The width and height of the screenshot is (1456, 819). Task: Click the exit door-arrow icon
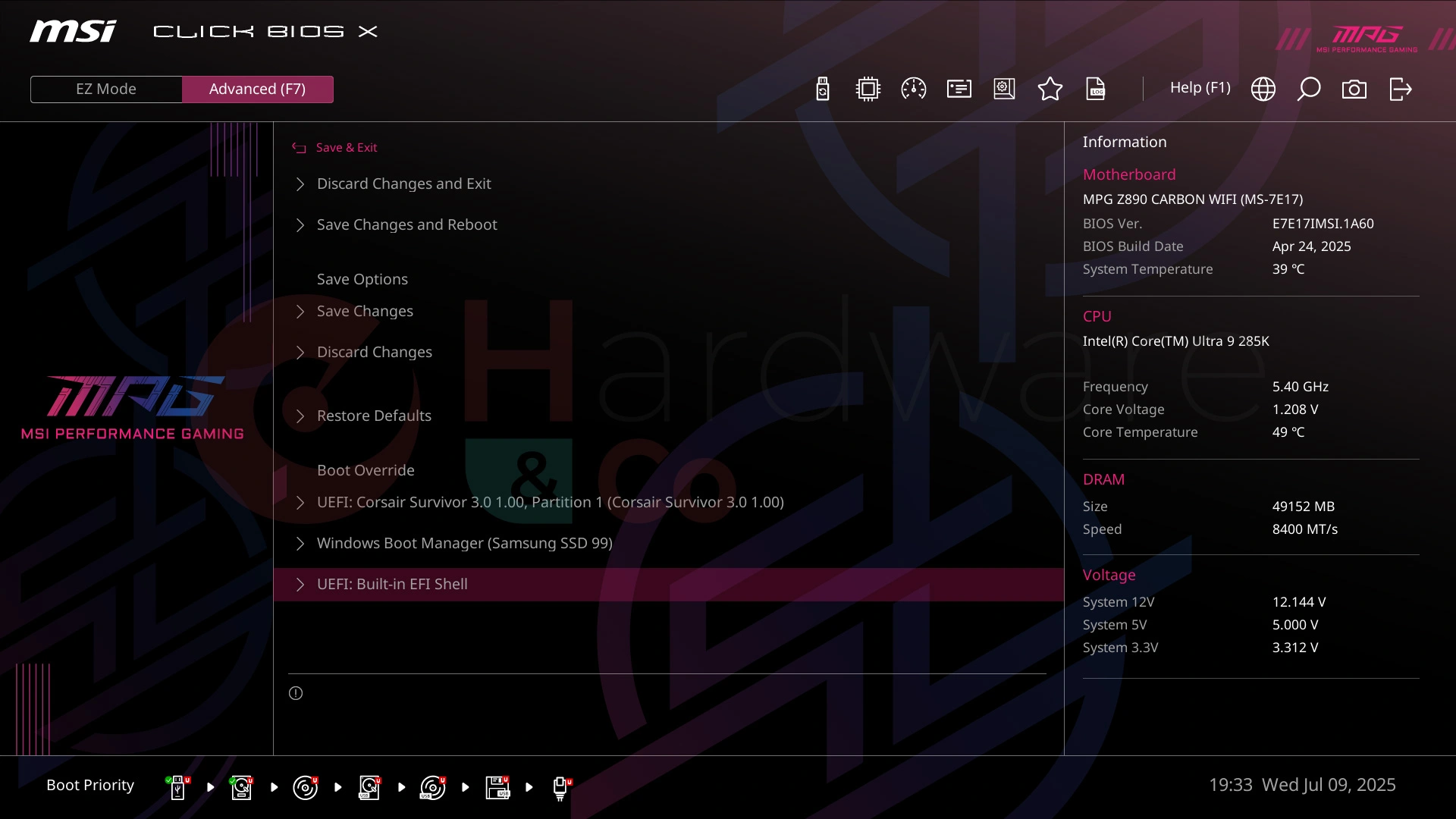1400,89
